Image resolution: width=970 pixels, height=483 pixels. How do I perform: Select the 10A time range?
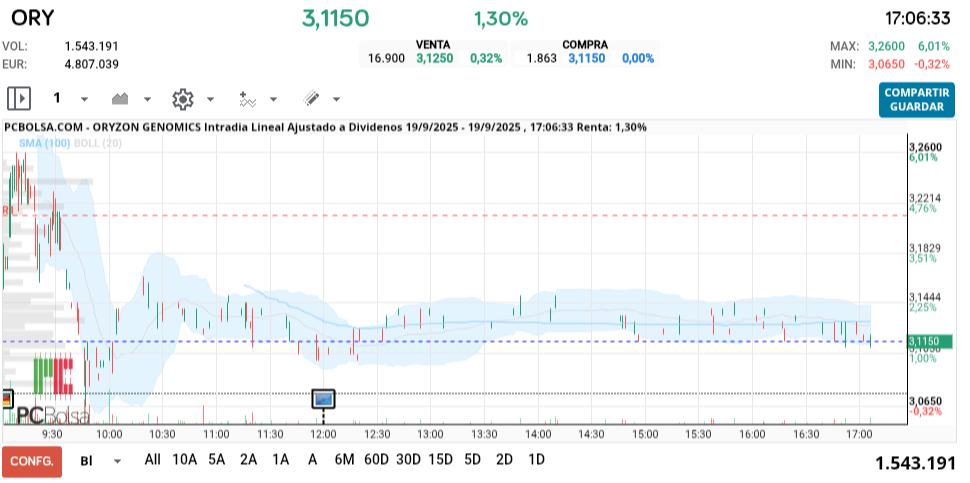pyautogui.click(x=184, y=459)
